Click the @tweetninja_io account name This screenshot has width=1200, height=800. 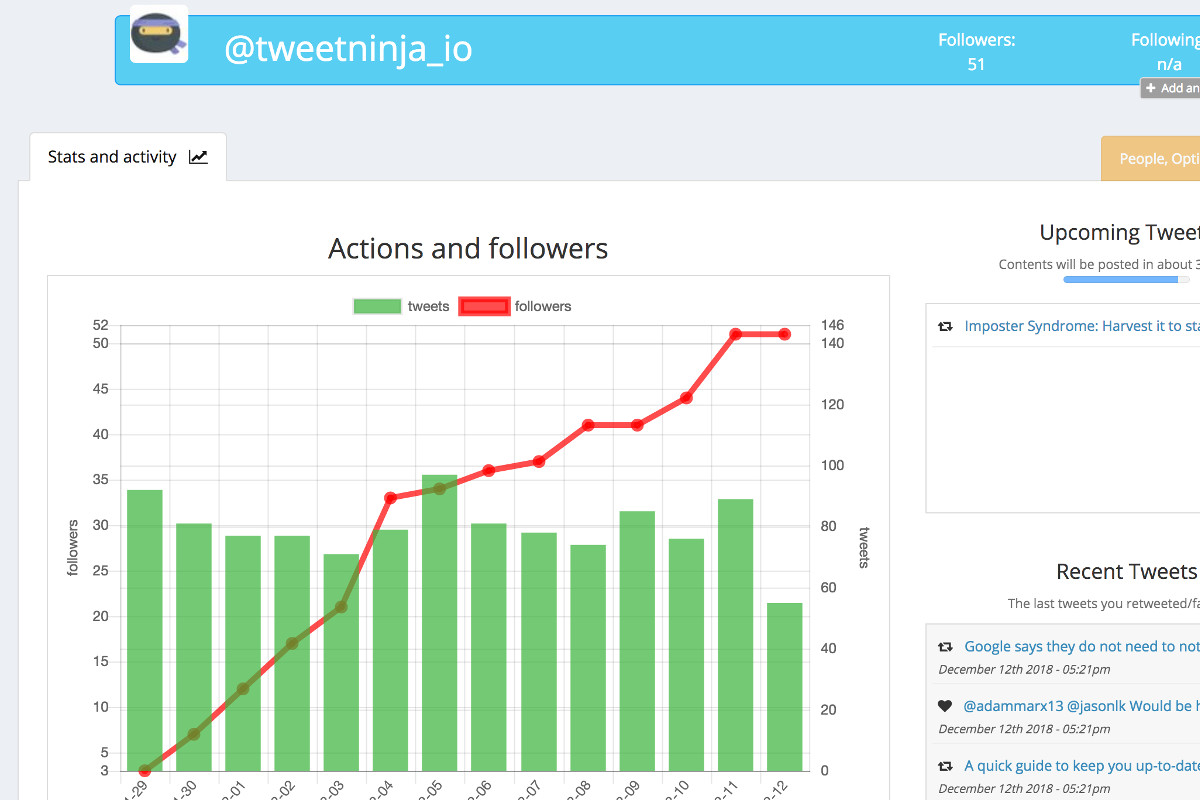(x=348, y=49)
